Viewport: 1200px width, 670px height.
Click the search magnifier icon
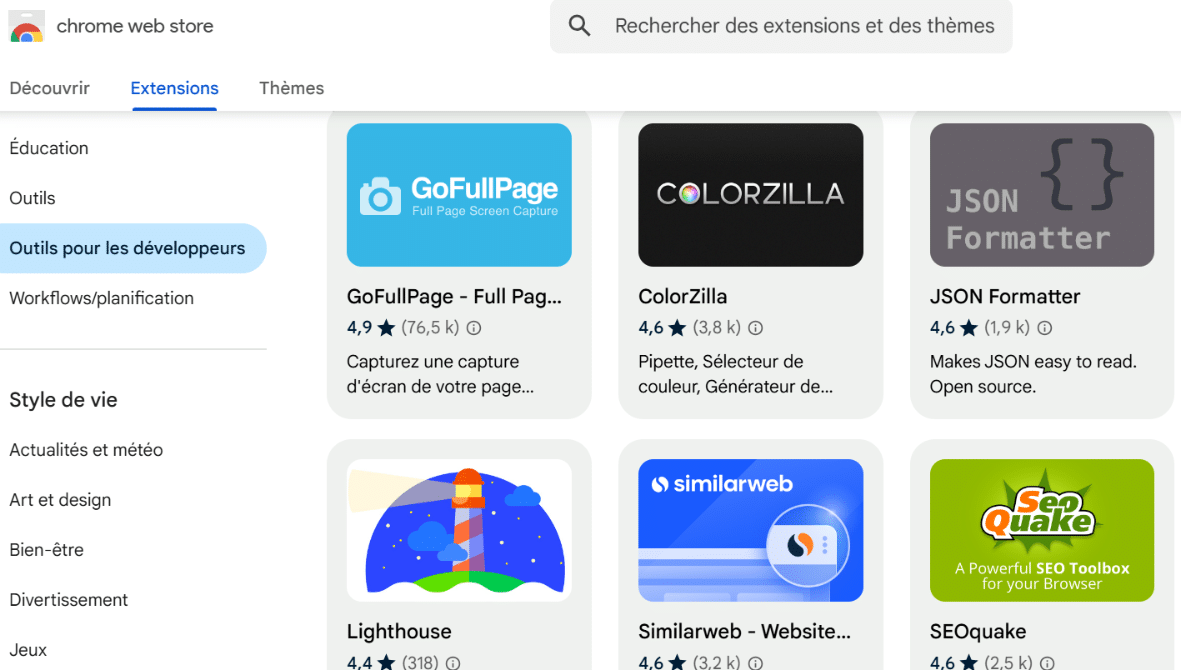click(x=579, y=26)
